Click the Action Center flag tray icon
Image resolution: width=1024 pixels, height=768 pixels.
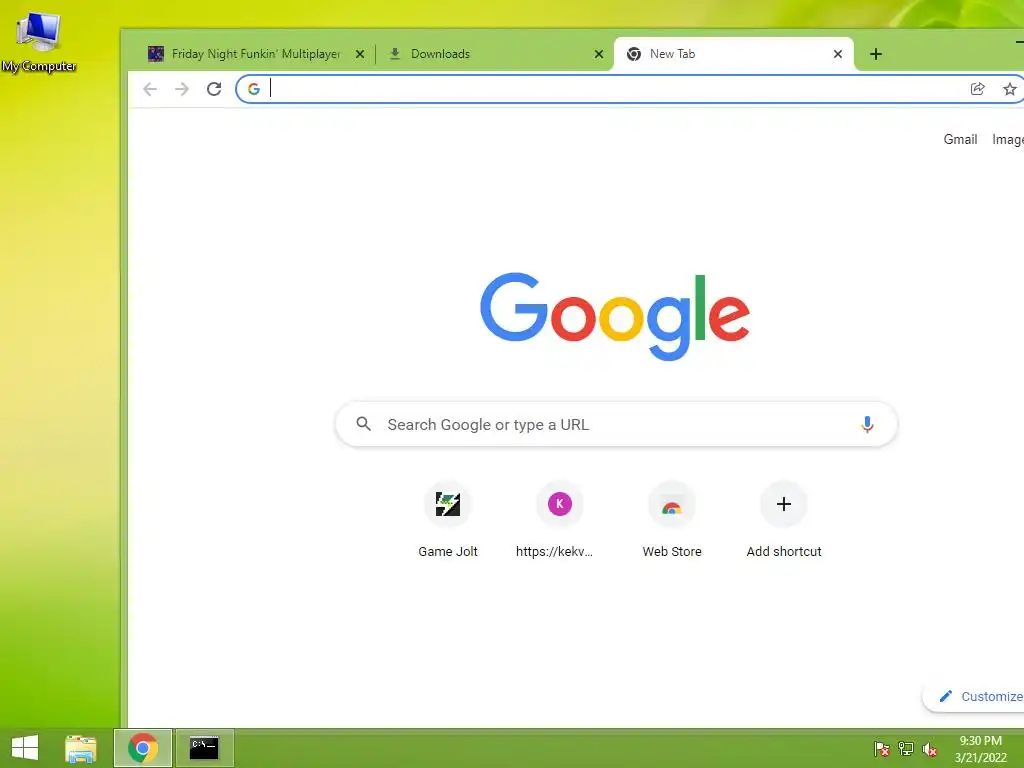pos(882,748)
